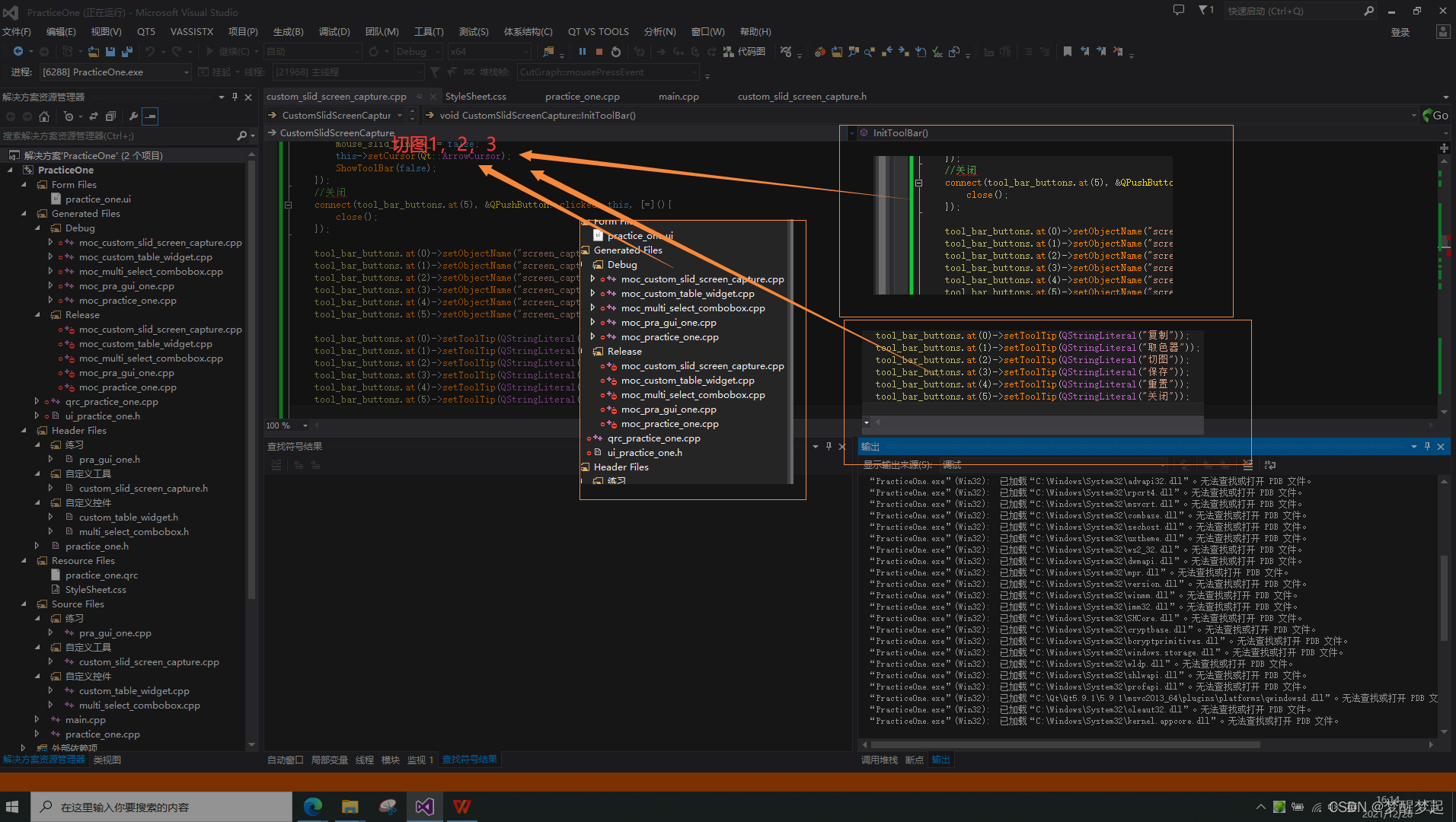Open the x64 platform dropdown

pyautogui.click(x=489, y=52)
